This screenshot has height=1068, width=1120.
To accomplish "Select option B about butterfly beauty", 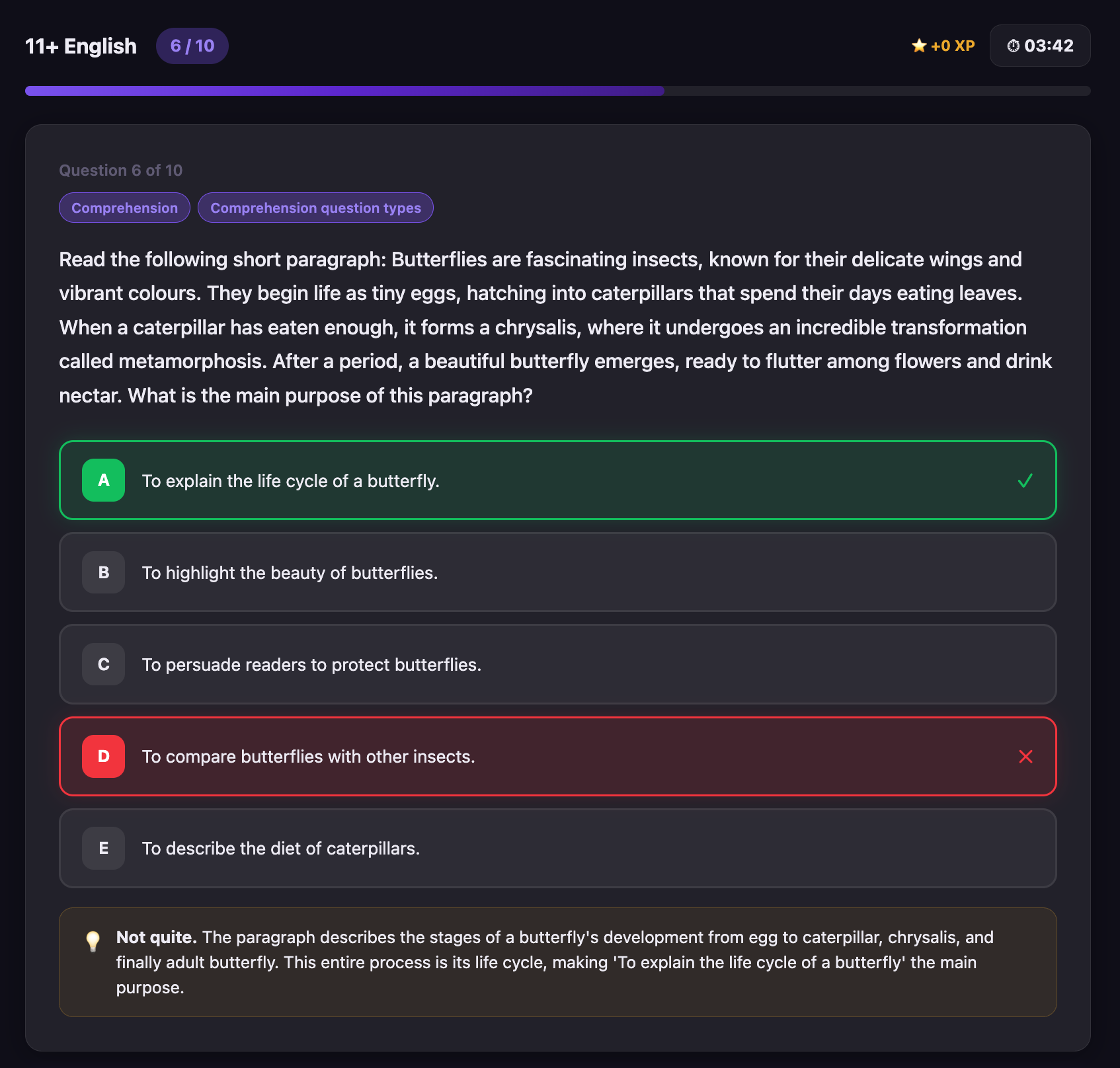I will coord(559,572).
